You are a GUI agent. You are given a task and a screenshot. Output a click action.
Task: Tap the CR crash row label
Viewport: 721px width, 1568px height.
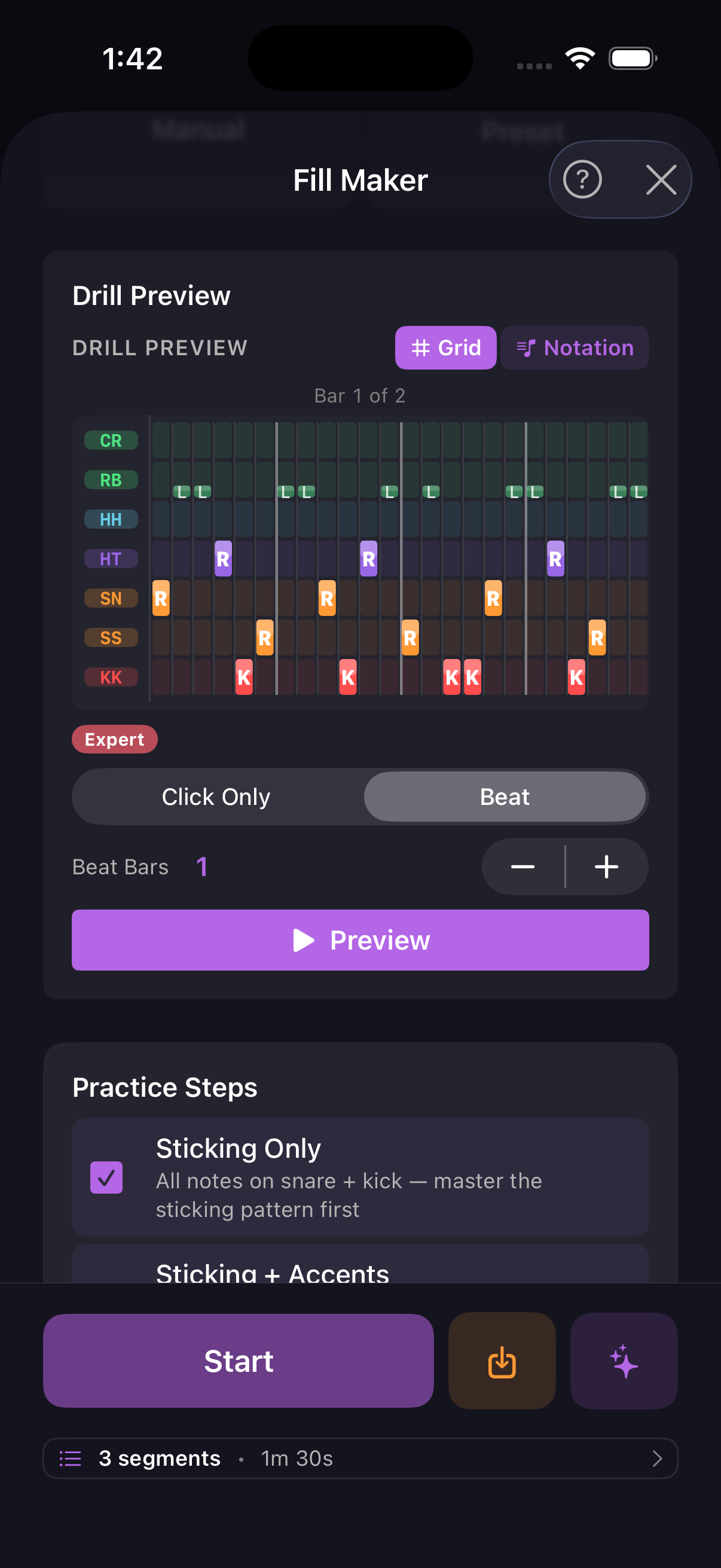111,440
